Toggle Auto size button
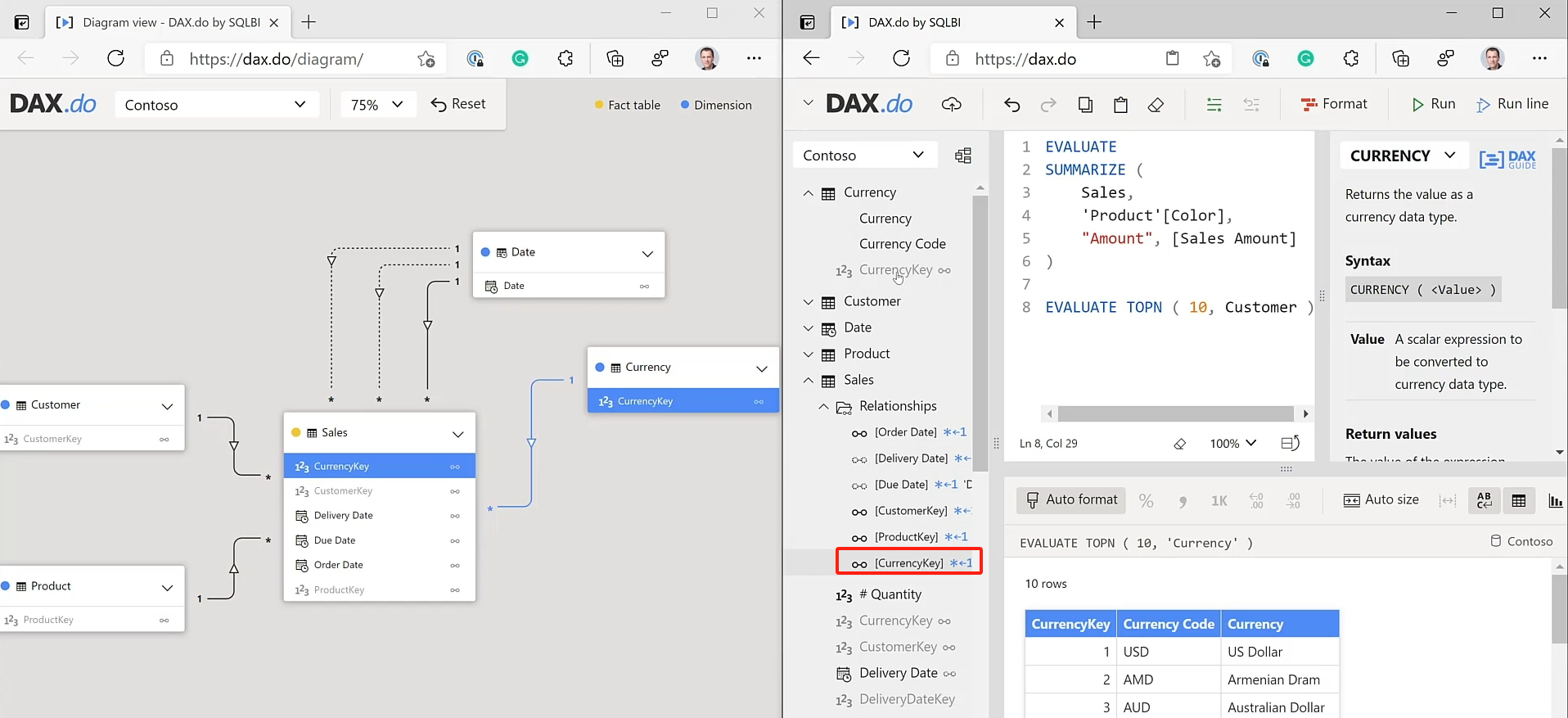1568x718 pixels. [x=1381, y=500]
